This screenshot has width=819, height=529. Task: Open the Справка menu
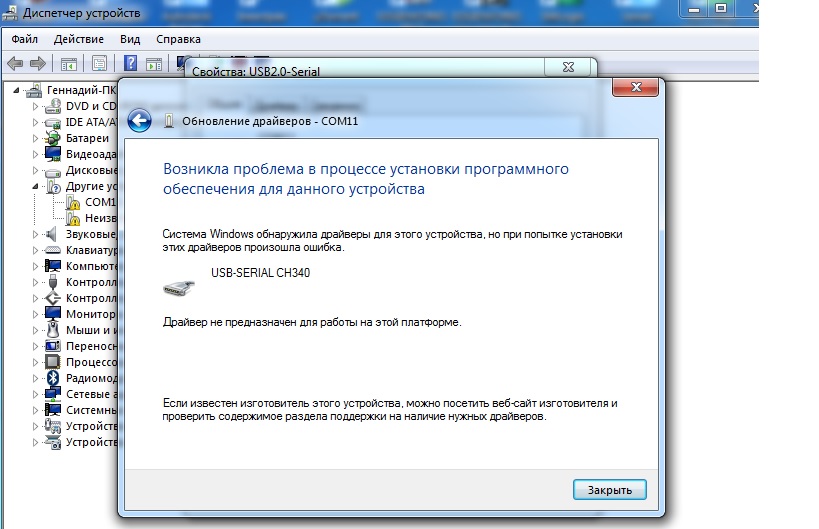[178, 39]
